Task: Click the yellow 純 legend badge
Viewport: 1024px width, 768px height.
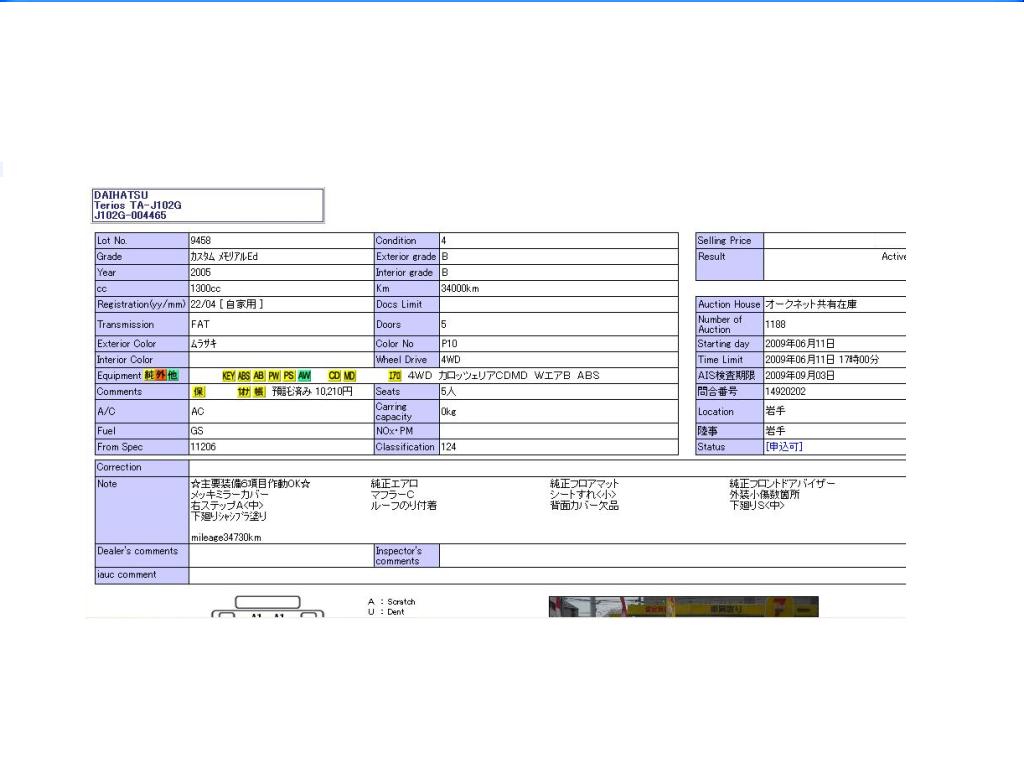Action: click(150, 376)
